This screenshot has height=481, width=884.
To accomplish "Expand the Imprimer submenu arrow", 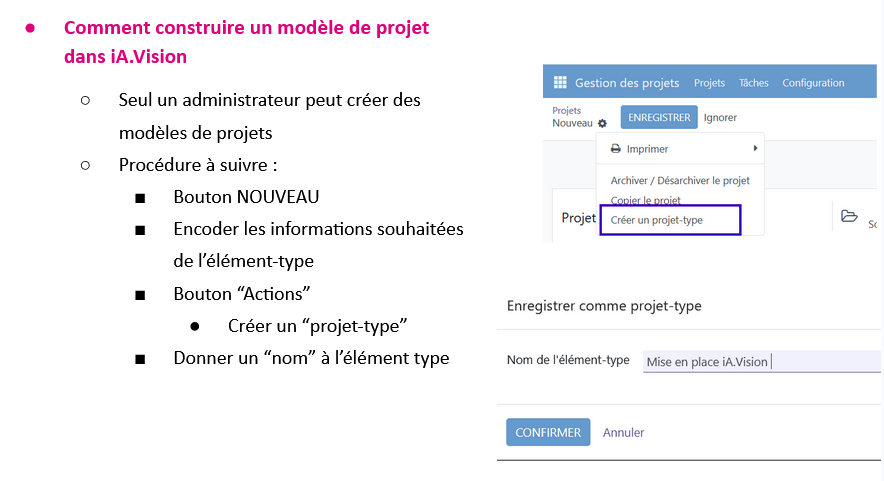I will (756, 149).
